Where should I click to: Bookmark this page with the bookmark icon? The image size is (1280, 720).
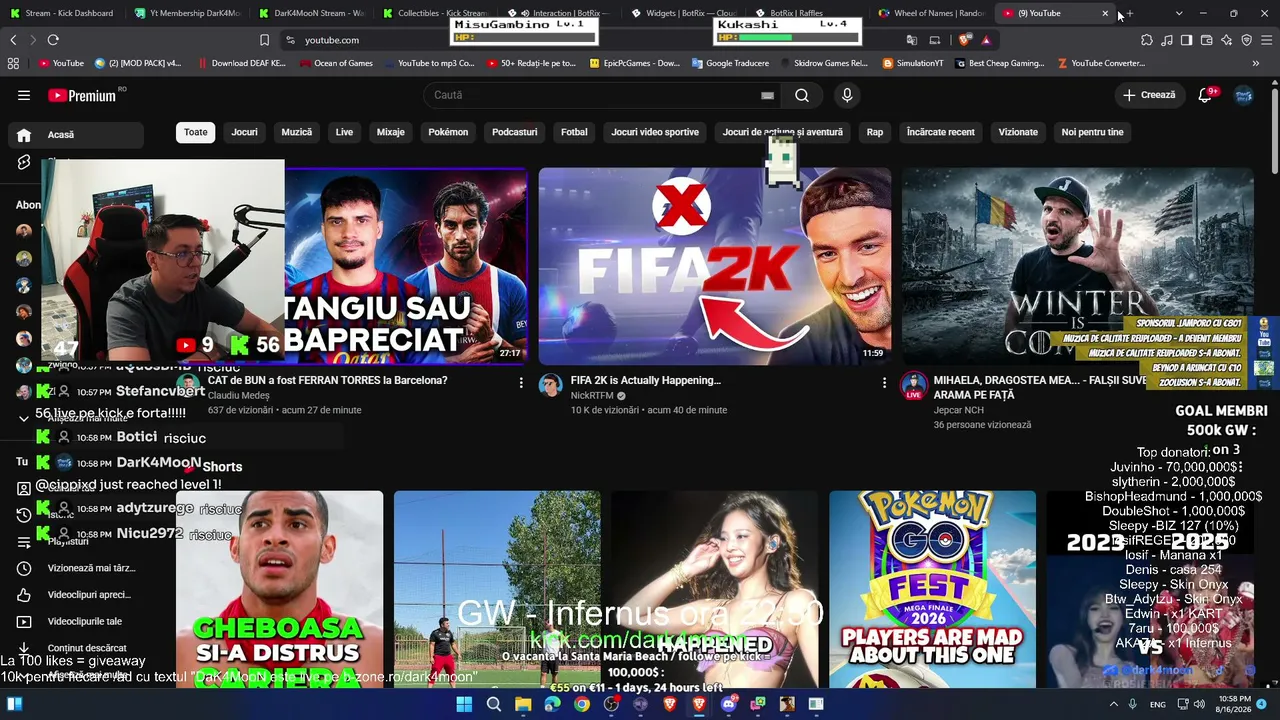264,40
